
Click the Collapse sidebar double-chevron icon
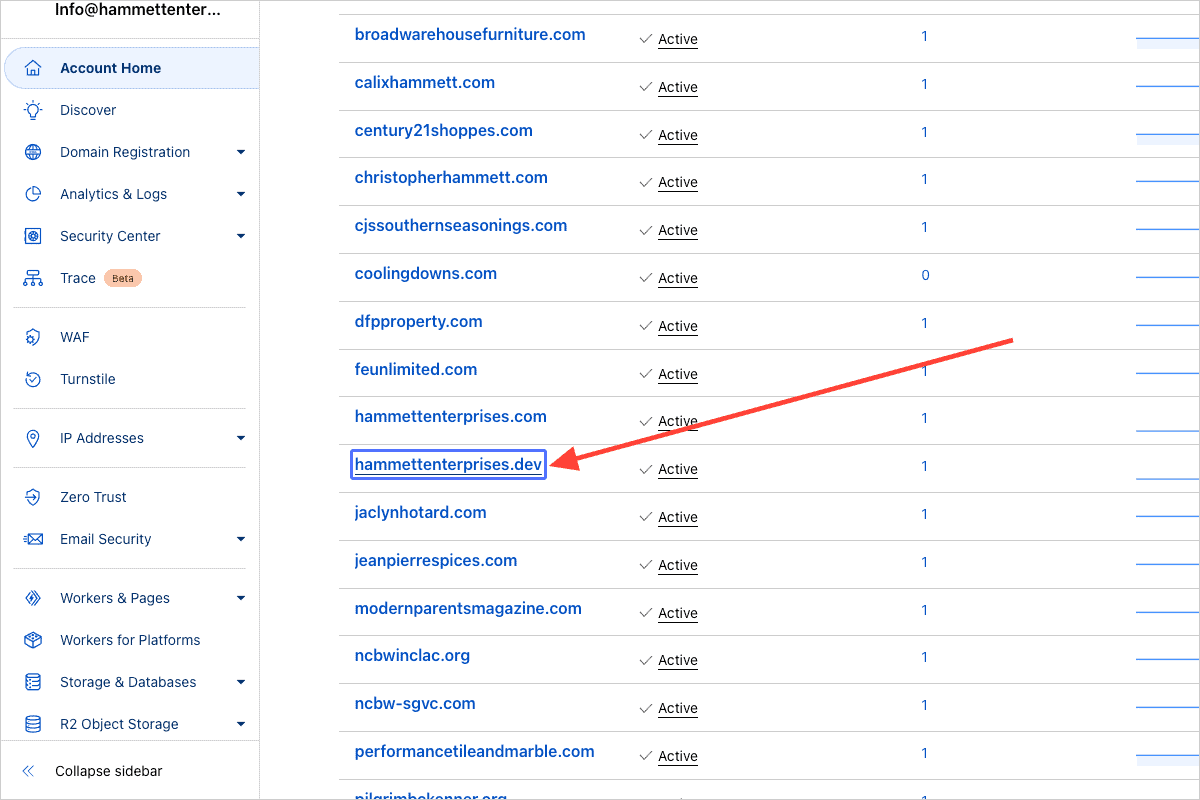28,771
